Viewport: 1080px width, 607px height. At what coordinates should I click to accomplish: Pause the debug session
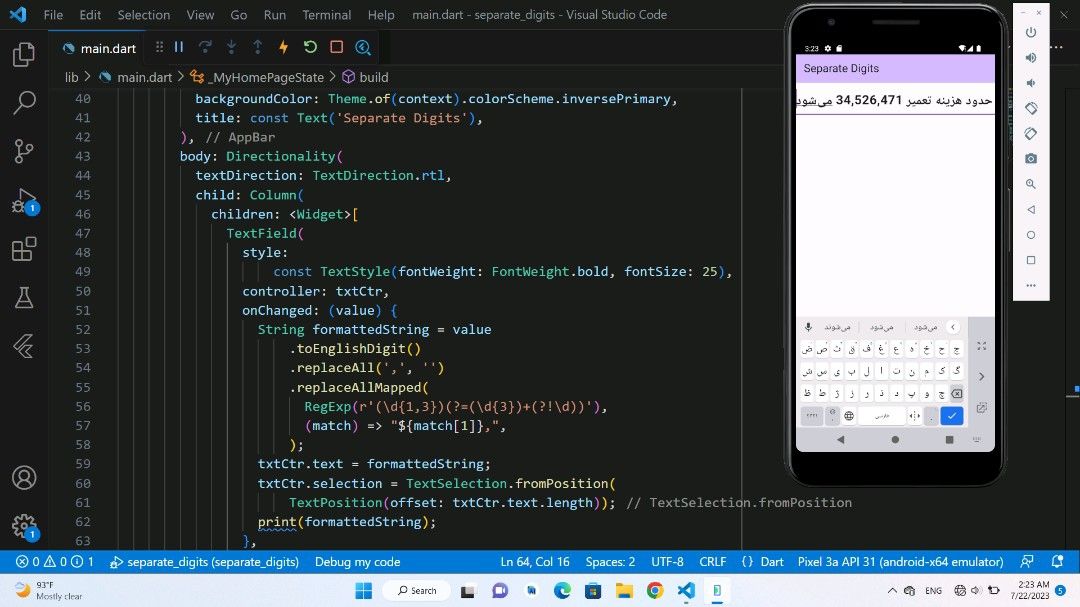179,47
